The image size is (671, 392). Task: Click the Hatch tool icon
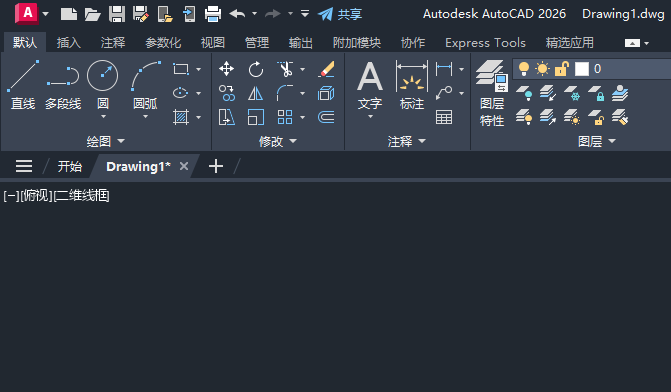pyautogui.click(x=181, y=117)
